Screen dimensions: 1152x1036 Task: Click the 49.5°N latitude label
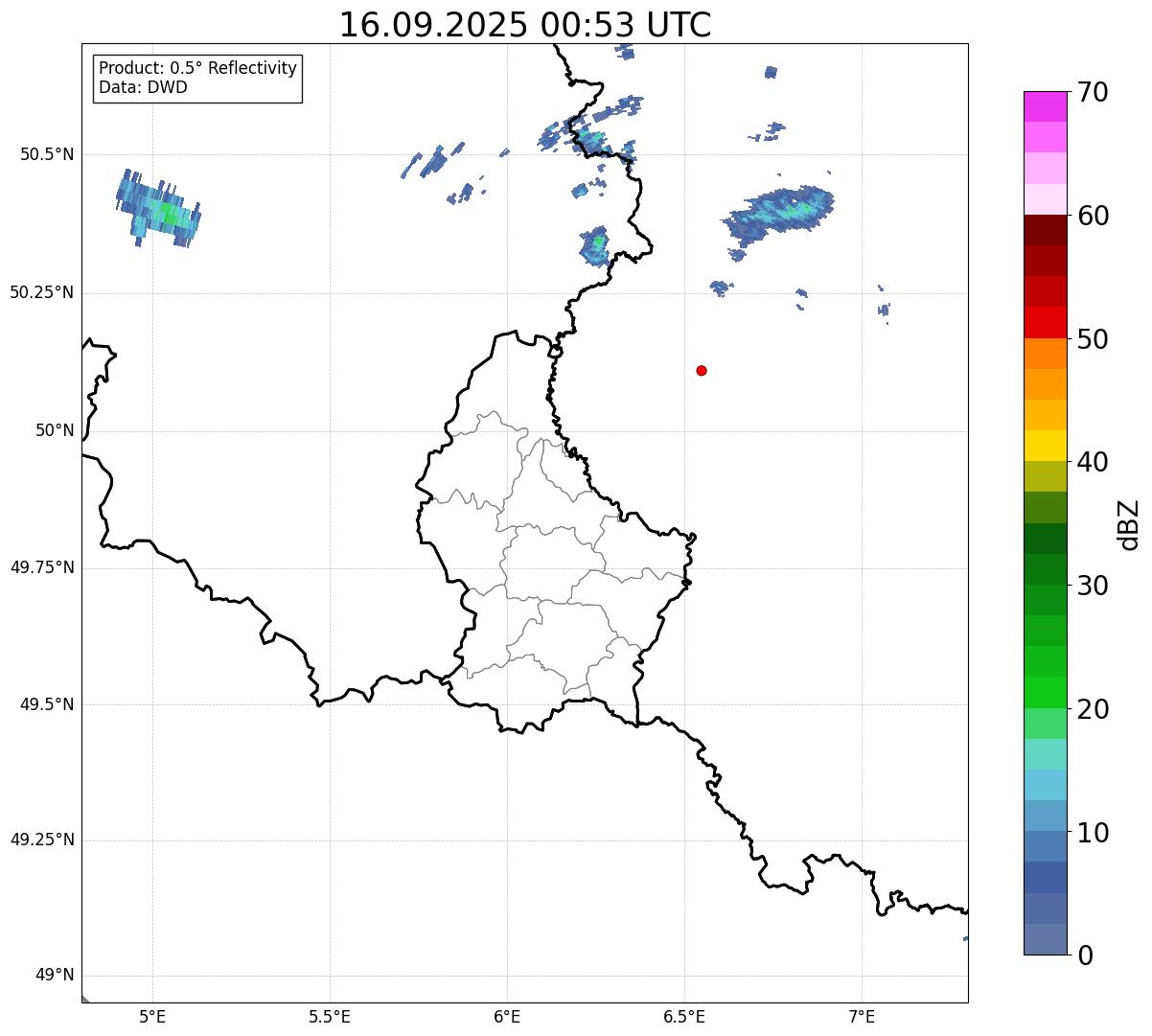(x=46, y=704)
